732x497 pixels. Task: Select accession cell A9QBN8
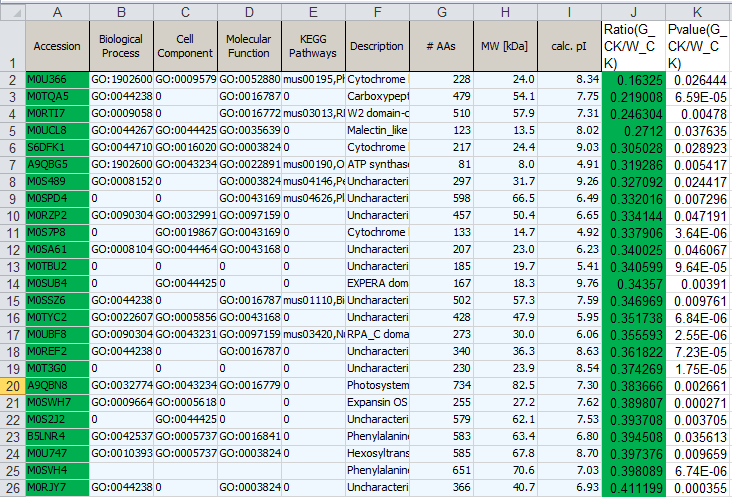57,385
